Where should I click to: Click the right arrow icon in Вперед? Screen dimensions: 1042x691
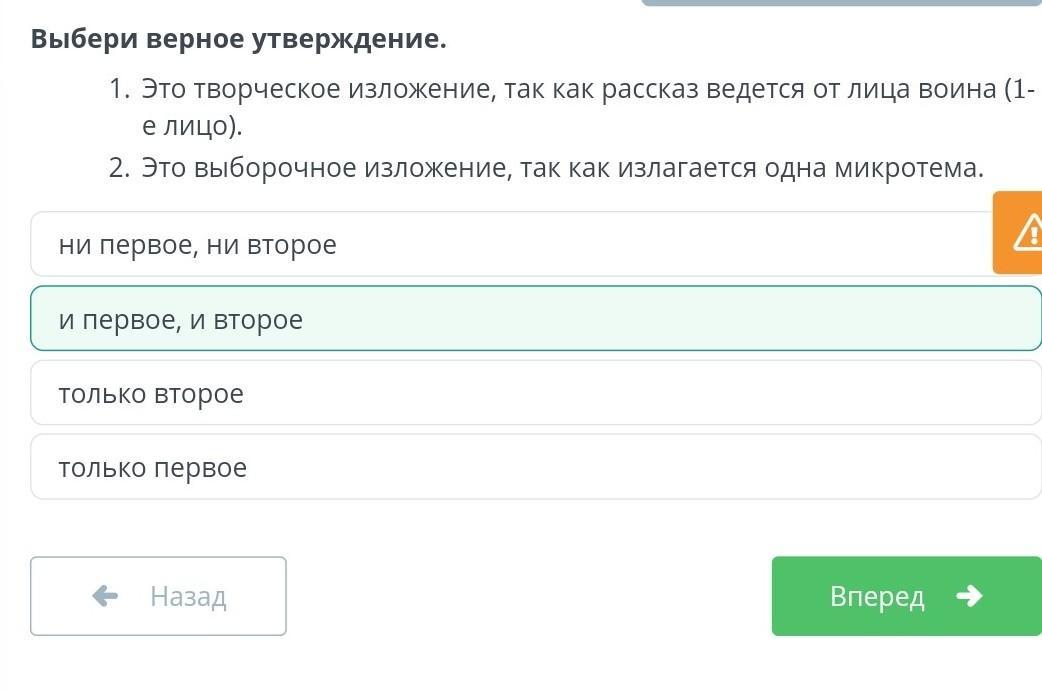(968, 596)
